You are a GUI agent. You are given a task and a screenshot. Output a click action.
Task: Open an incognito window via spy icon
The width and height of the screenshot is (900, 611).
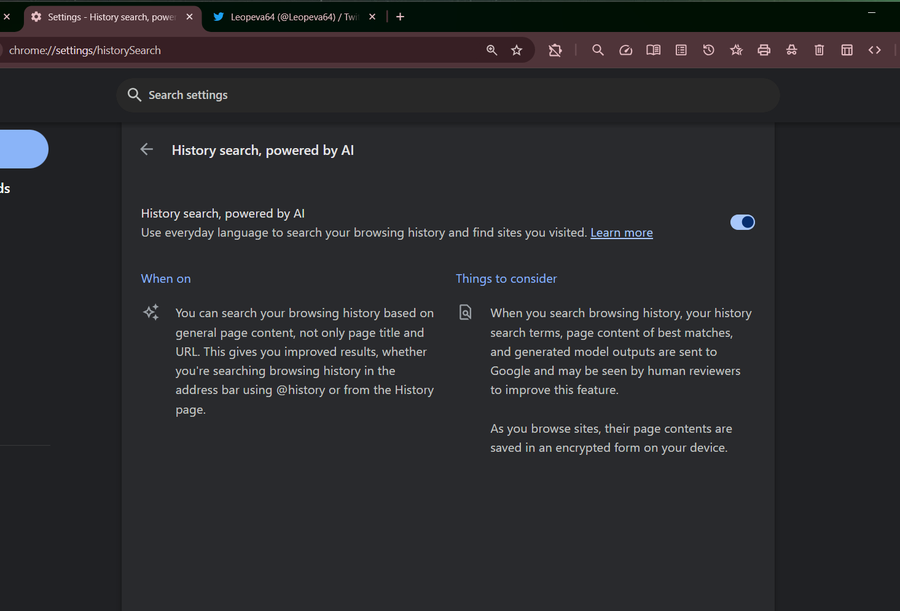coord(792,50)
